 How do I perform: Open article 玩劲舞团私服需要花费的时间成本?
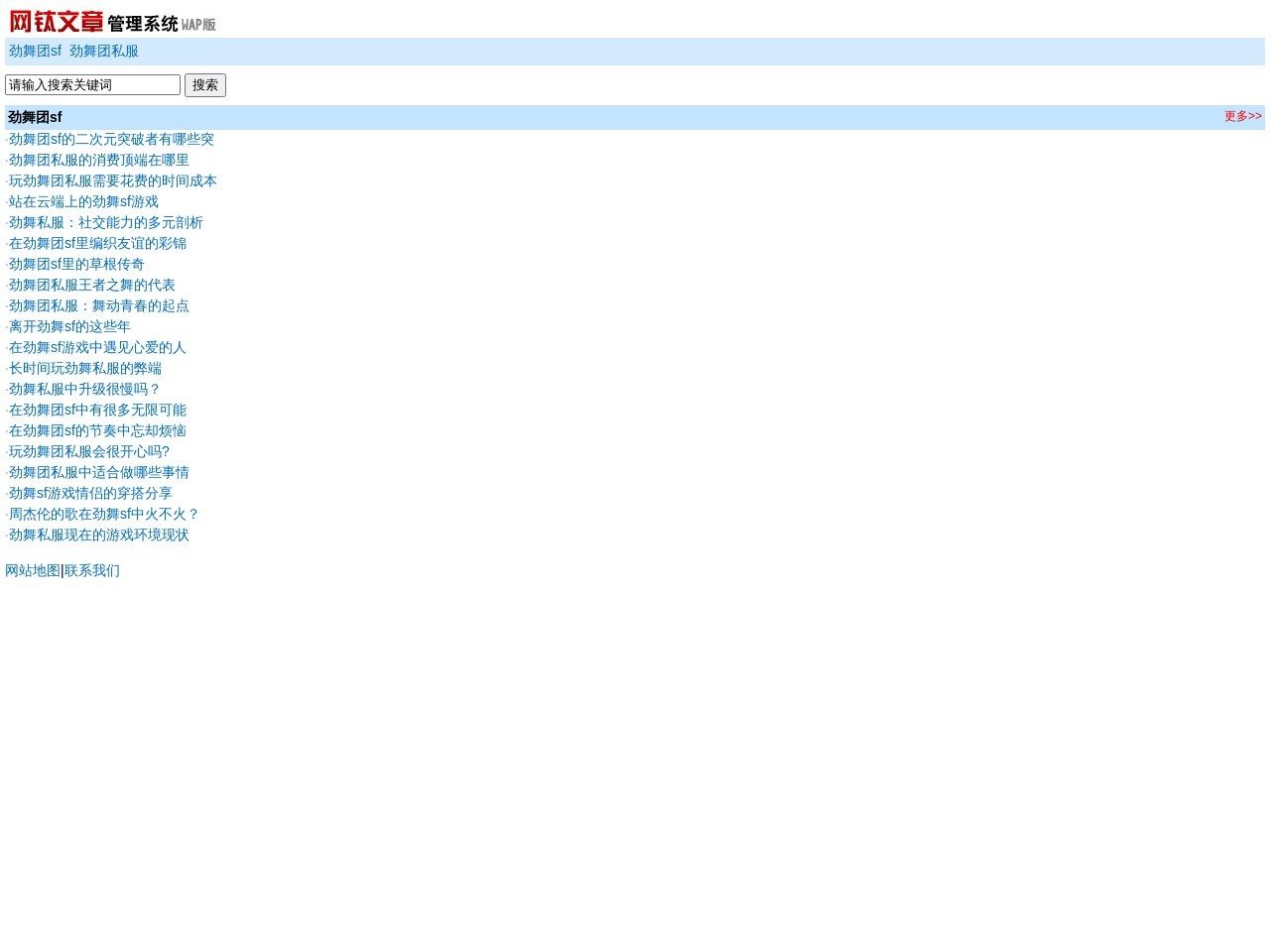click(112, 181)
